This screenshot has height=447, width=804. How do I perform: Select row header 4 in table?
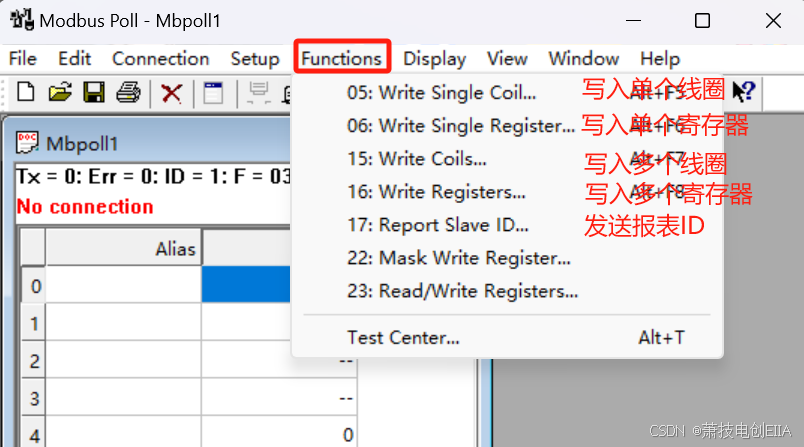point(34,433)
